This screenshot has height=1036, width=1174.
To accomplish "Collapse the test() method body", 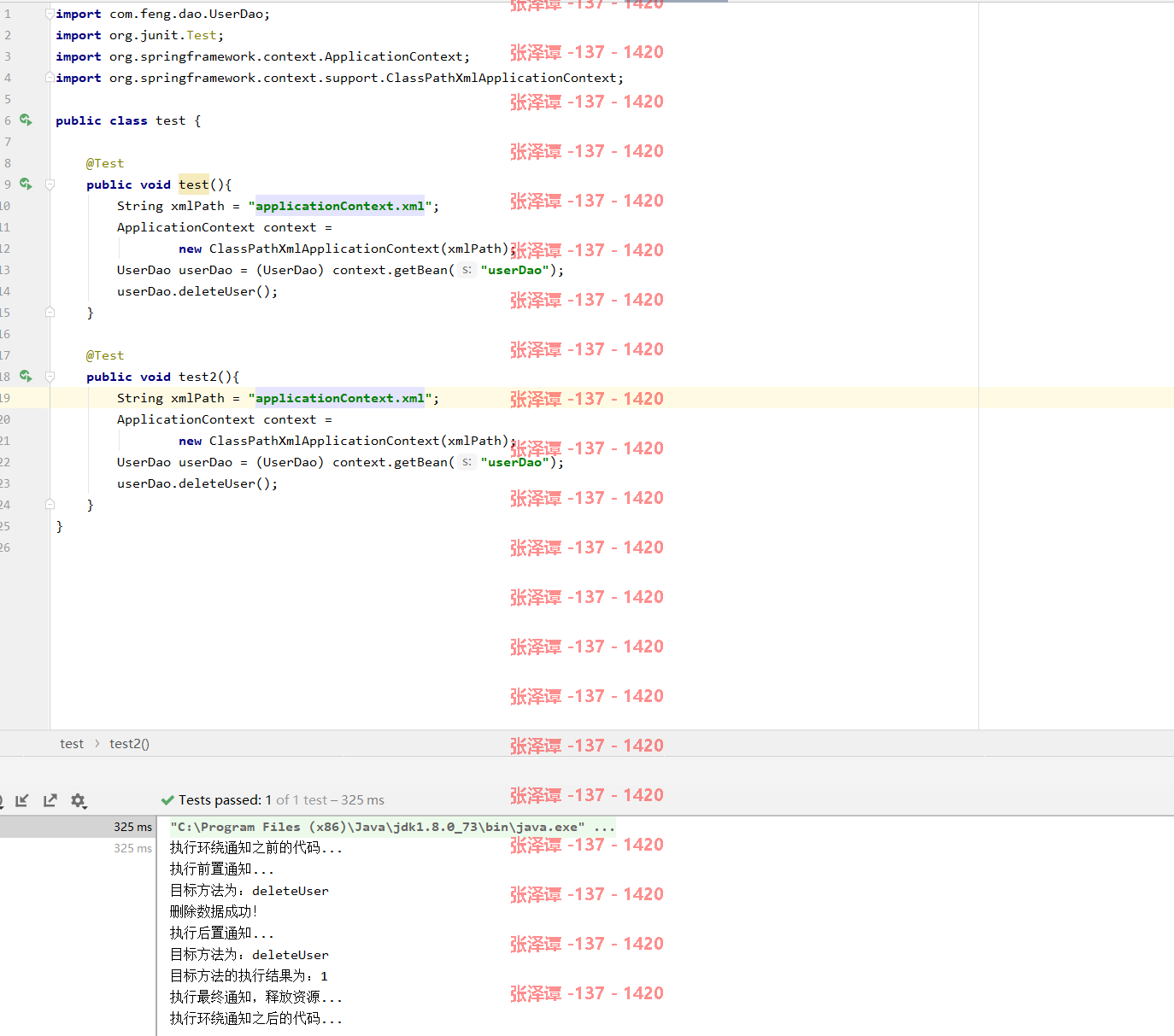I will [x=50, y=184].
